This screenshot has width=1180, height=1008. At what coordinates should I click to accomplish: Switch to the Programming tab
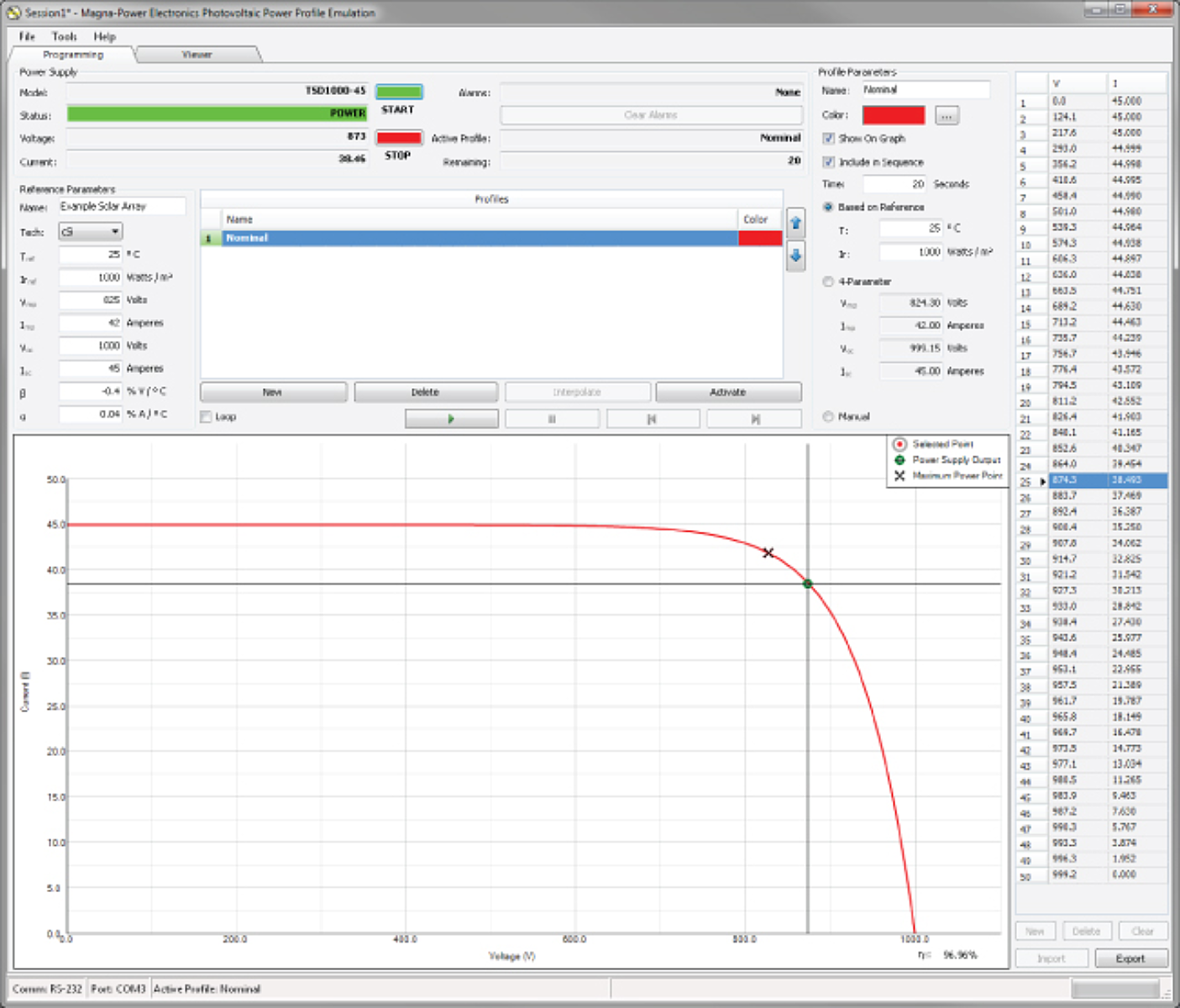pyautogui.click(x=73, y=55)
